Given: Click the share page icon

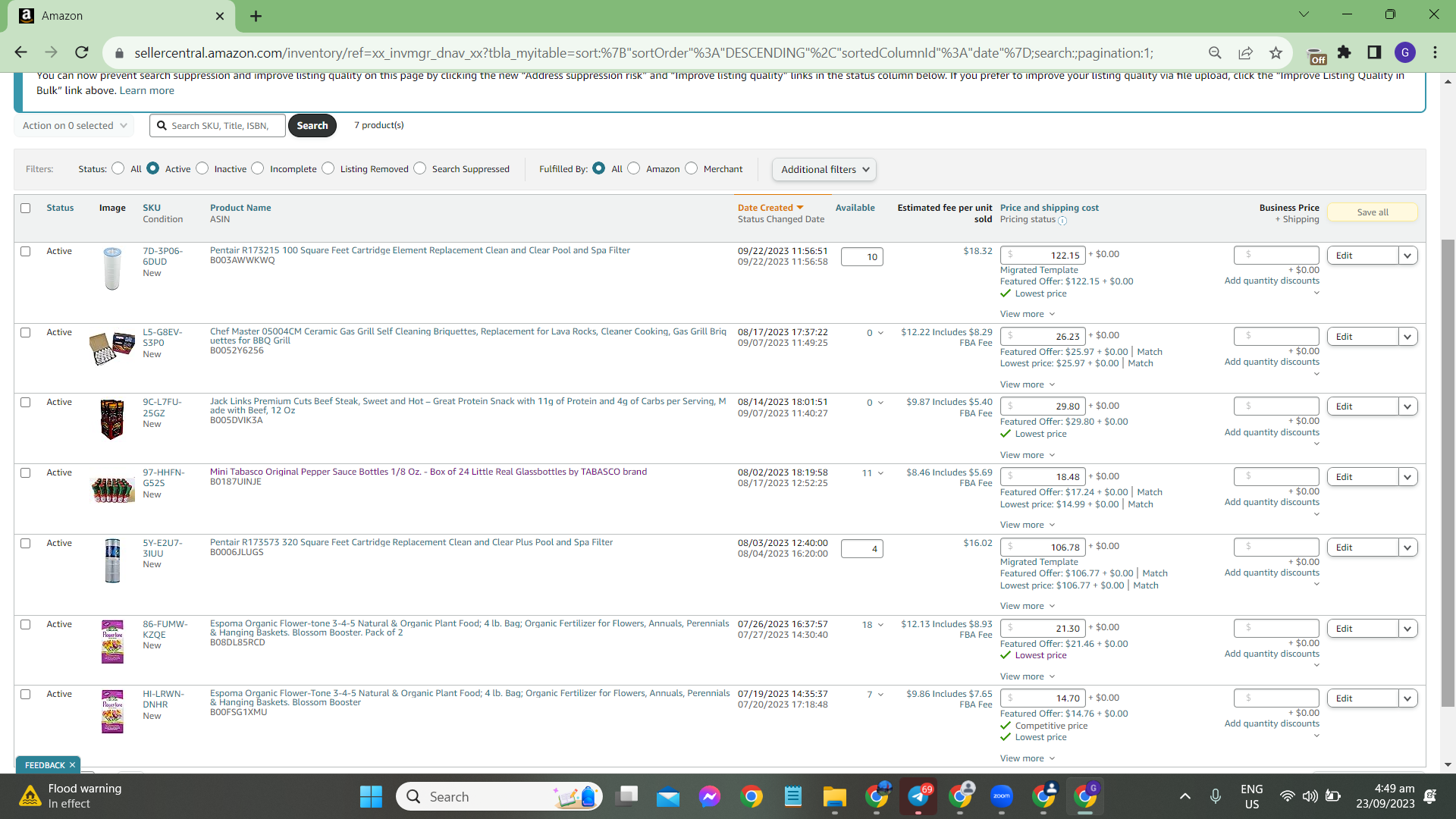Looking at the screenshot, I should coord(1245,52).
